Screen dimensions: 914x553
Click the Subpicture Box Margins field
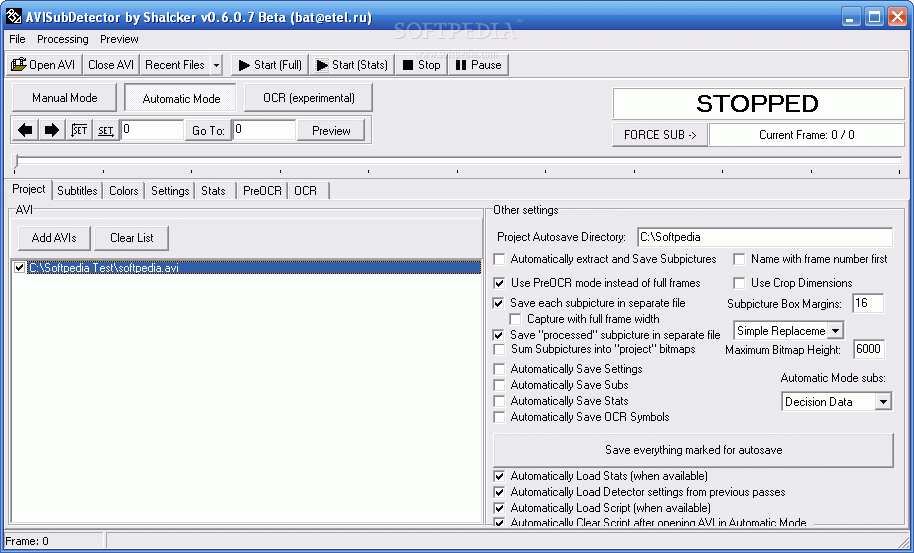pyautogui.click(x=868, y=303)
